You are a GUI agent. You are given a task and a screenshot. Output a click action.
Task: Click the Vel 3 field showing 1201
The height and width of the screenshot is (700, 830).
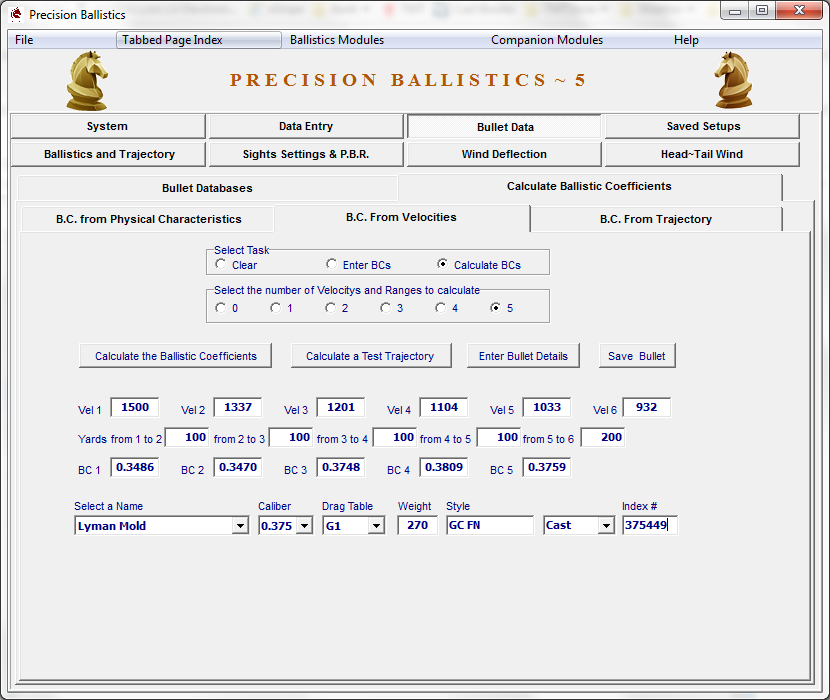pos(341,407)
